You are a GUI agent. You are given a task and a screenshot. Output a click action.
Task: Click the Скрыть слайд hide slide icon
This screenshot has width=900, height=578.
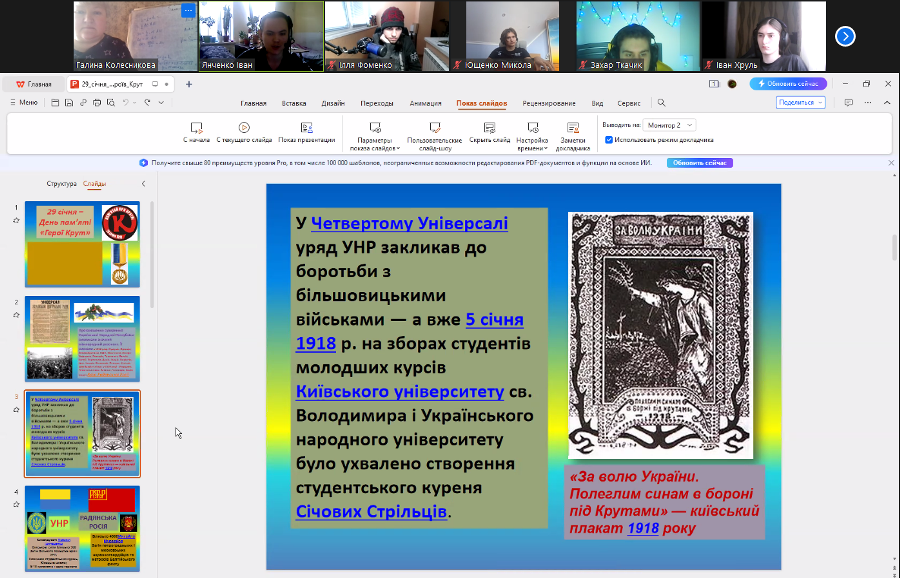point(490,127)
